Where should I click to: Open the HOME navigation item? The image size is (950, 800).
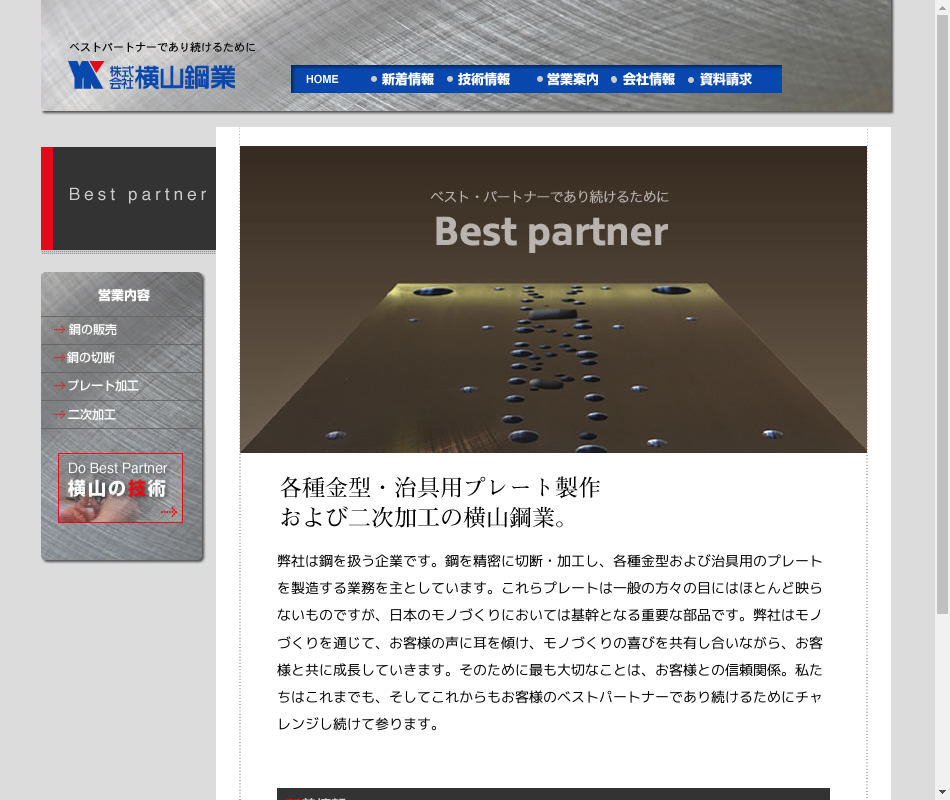click(322, 79)
